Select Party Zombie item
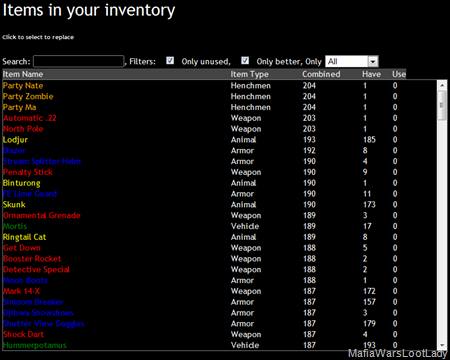Viewport: 450px width, 360px height. coord(28,96)
